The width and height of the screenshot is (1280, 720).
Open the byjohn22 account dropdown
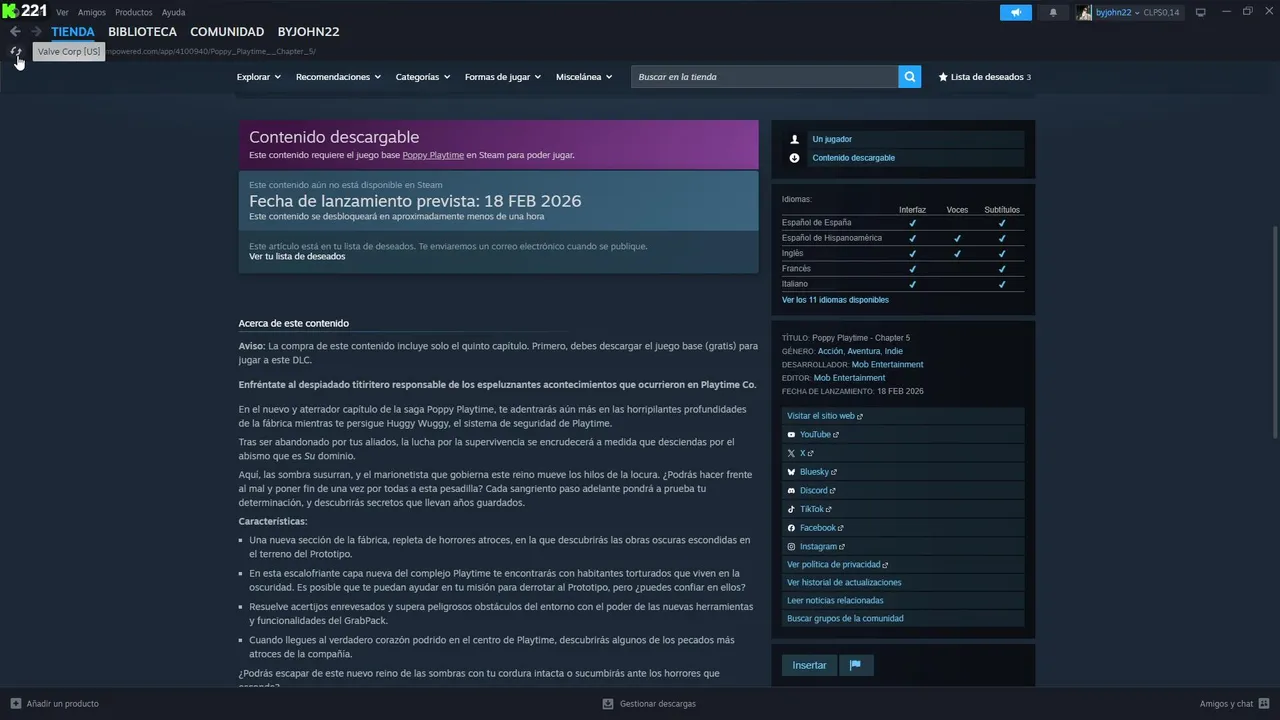pos(1118,12)
